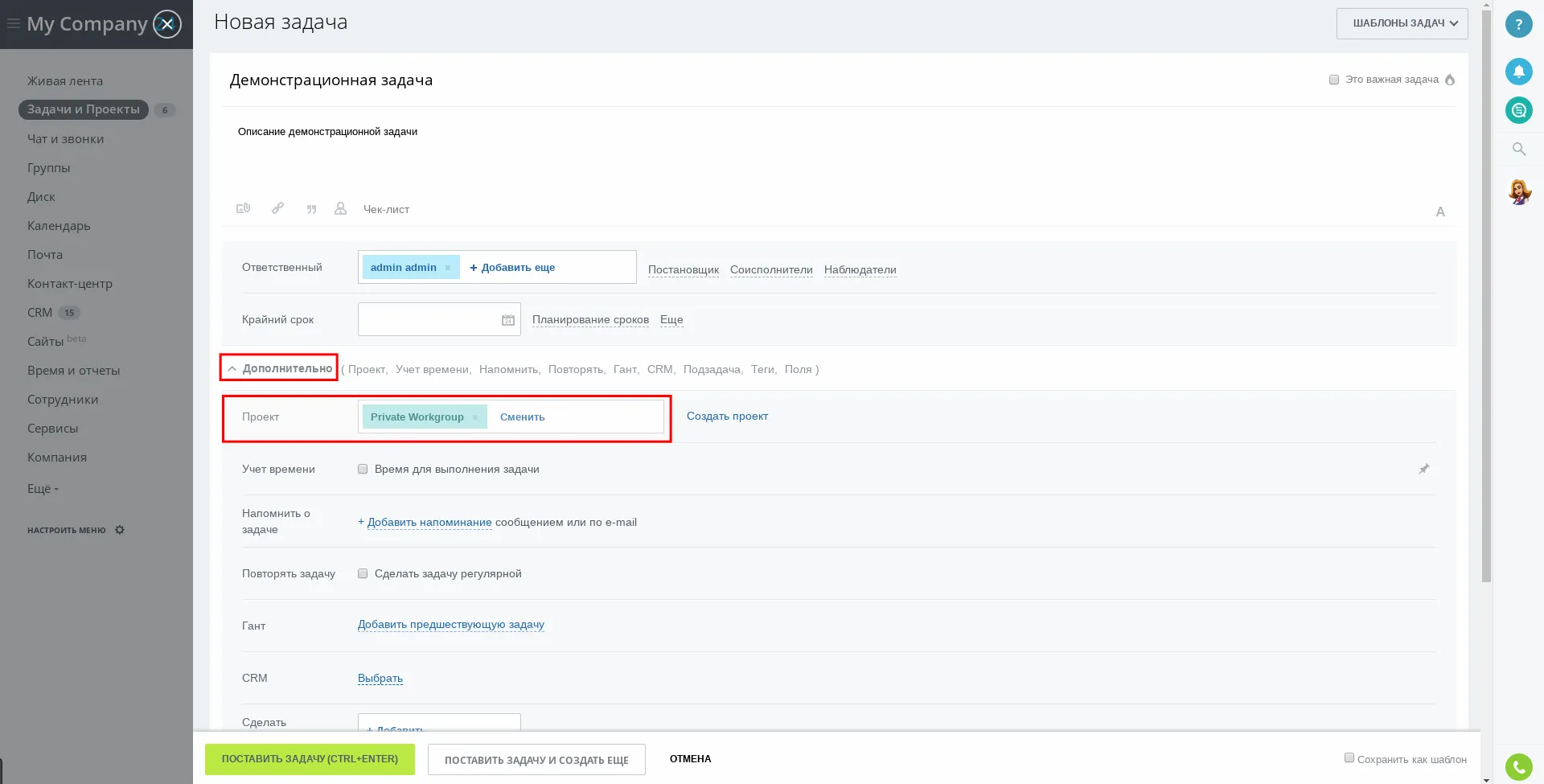This screenshot has width=1544, height=784.
Task: Toggle 'Сделать задачу регулярной' checkbox
Action: [x=363, y=573]
